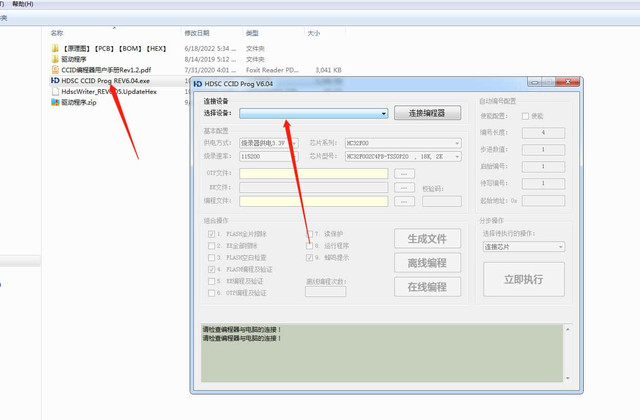Image resolution: width=640 pixels, height=420 pixels.
Task: Toggle the FLASH full erase checkbox
Action: click(211, 234)
